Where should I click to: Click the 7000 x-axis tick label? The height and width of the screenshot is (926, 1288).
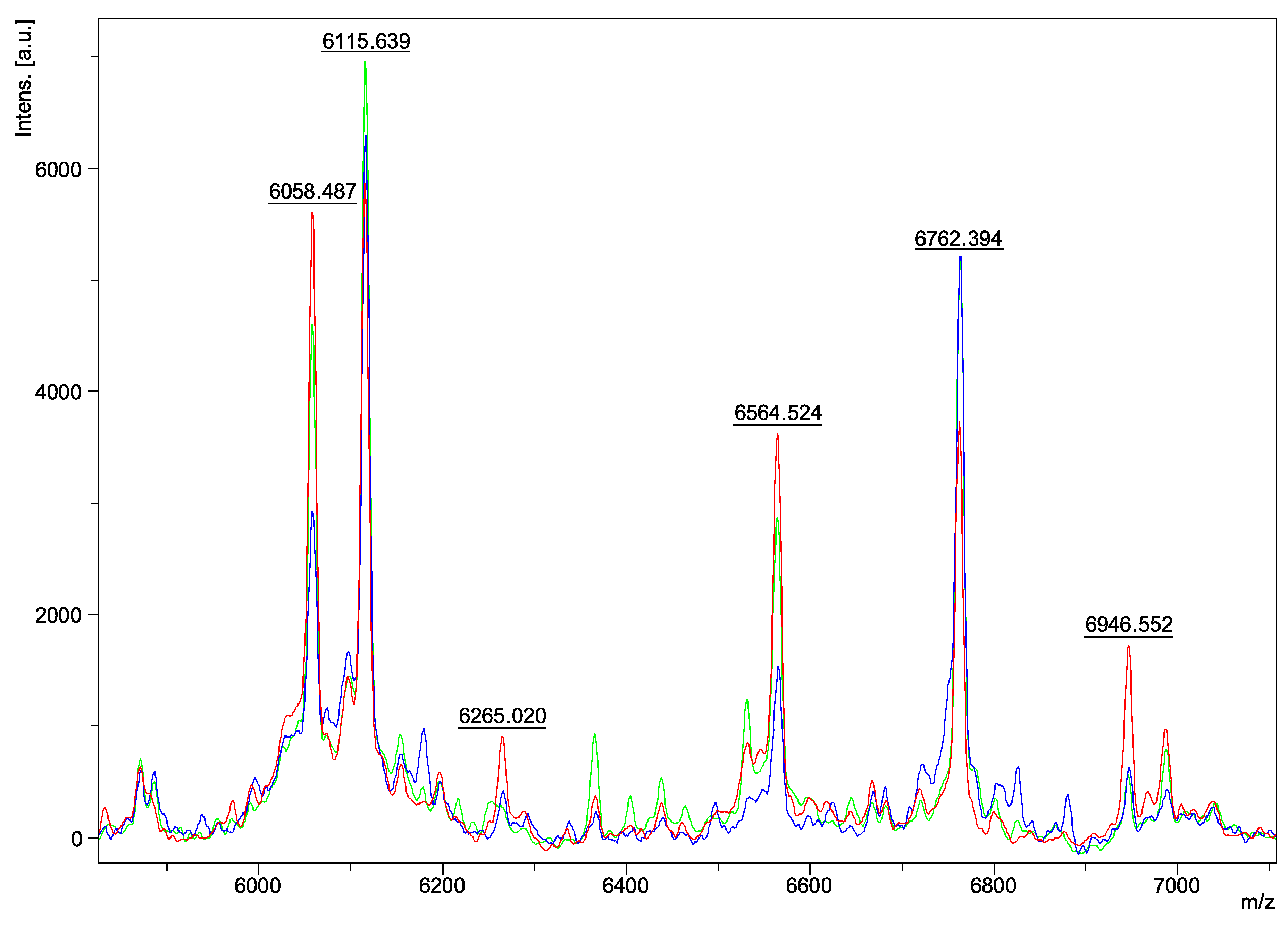pyautogui.click(x=1177, y=886)
